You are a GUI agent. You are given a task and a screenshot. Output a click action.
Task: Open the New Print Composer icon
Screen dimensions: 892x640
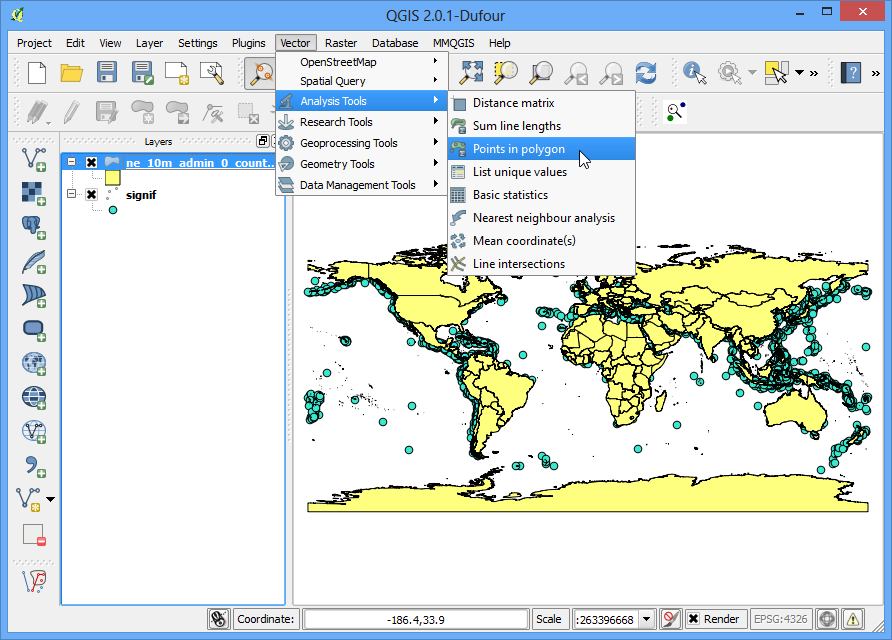(176, 73)
